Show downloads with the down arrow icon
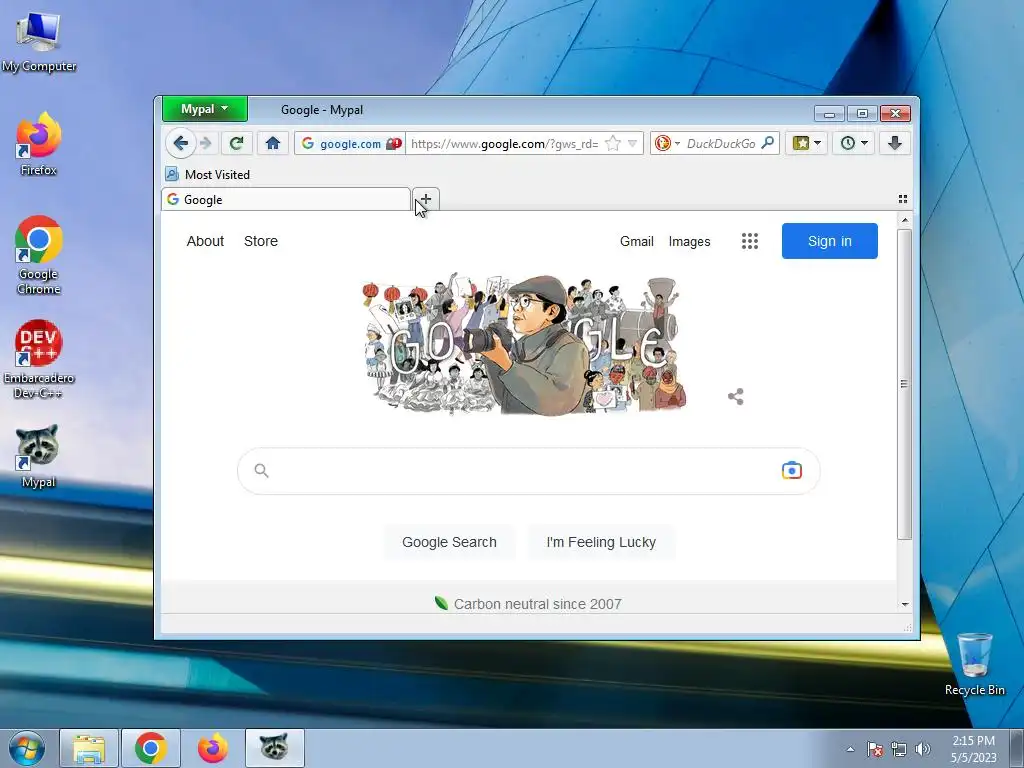 pos(895,143)
